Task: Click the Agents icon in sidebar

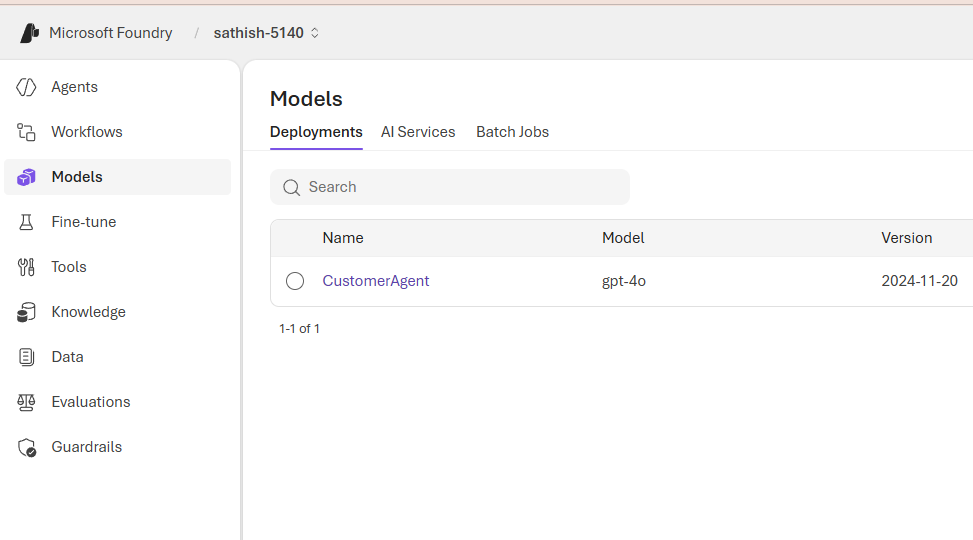Action: click(27, 87)
